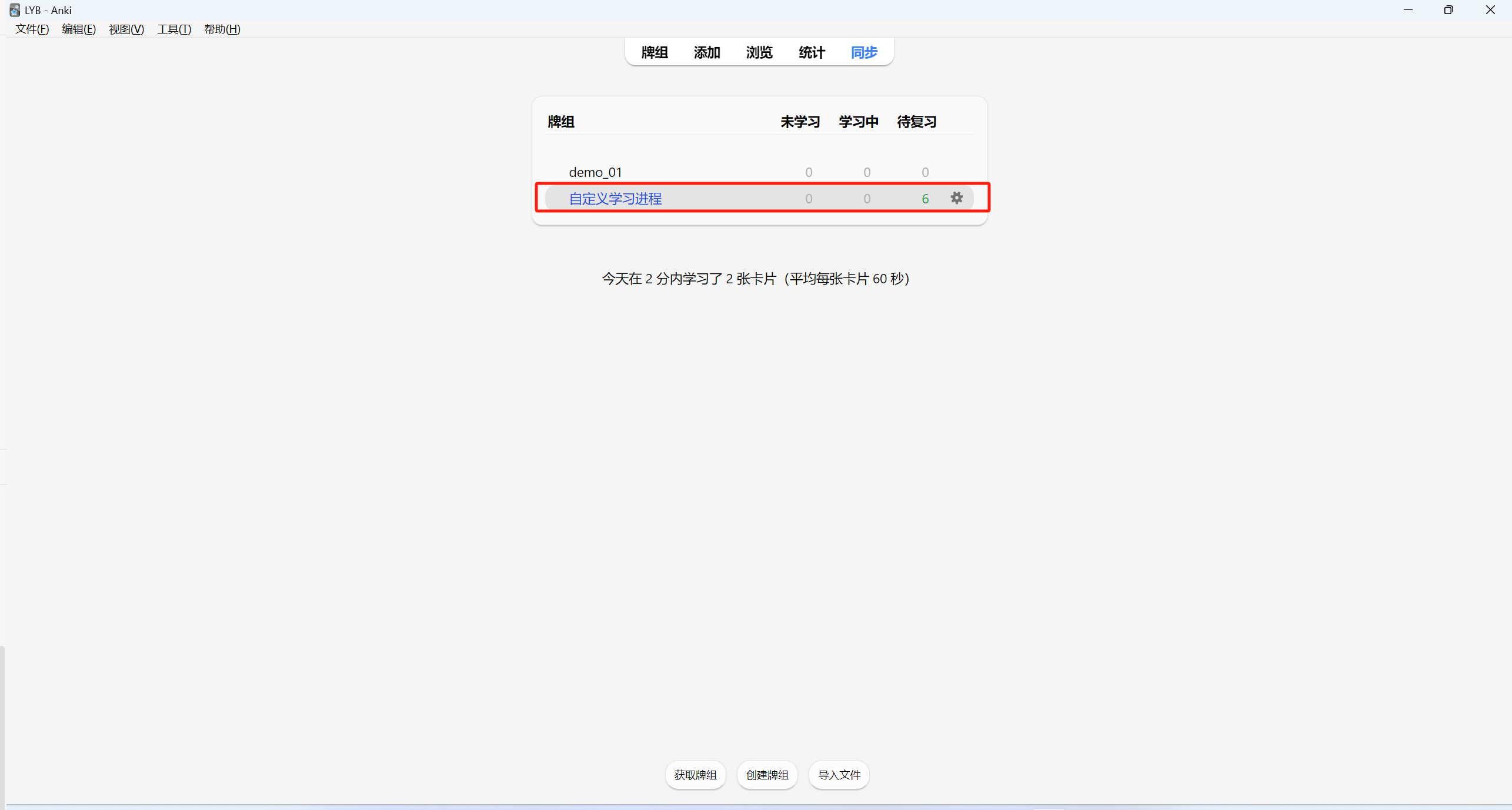Switch to the 牌组 decks view
This screenshot has width=1512, height=810.
(654, 52)
